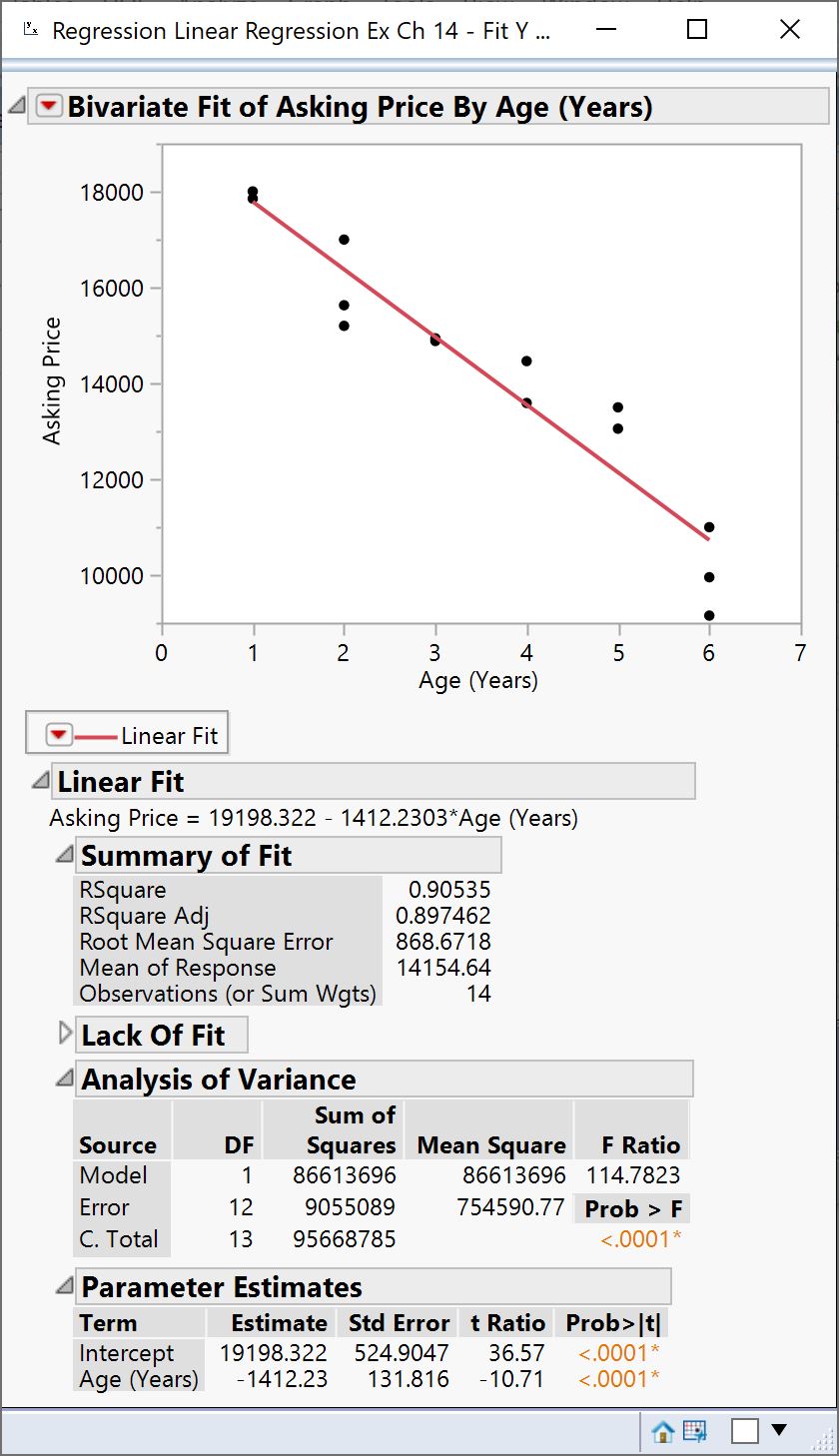Click Model sum of squares 86613696
The height and width of the screenshot is (1456, 839).
point(345,1175)
